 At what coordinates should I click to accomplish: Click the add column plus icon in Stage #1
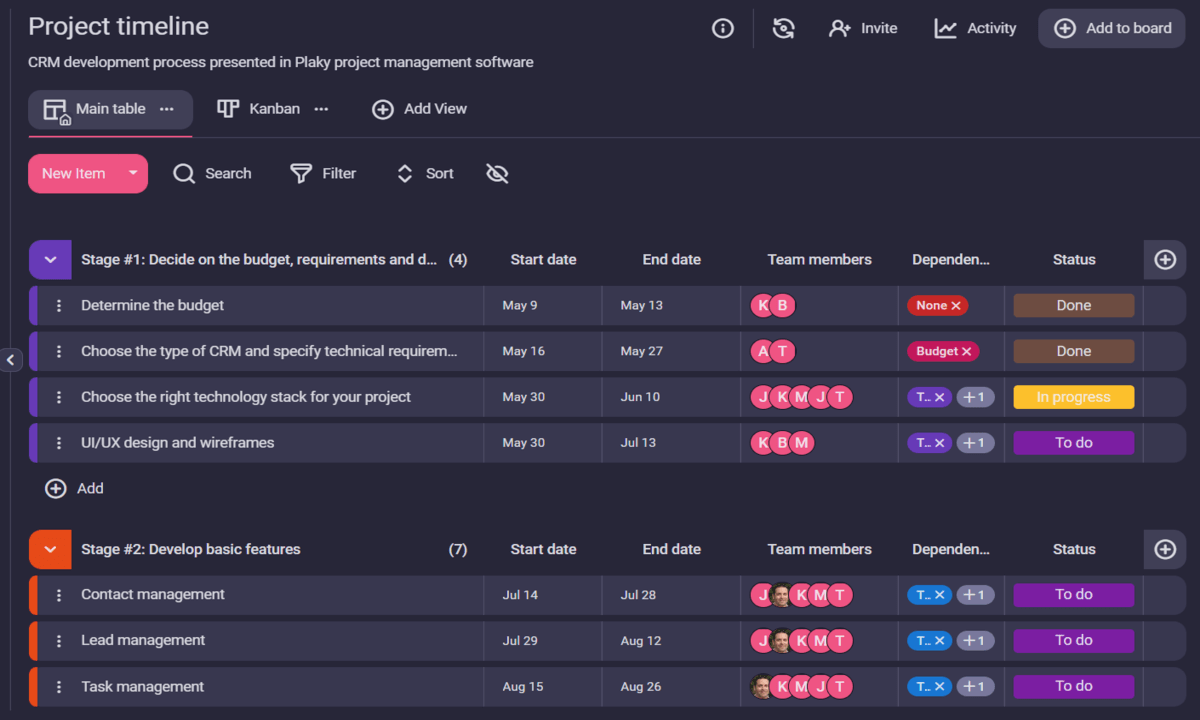click(1164, 259)
